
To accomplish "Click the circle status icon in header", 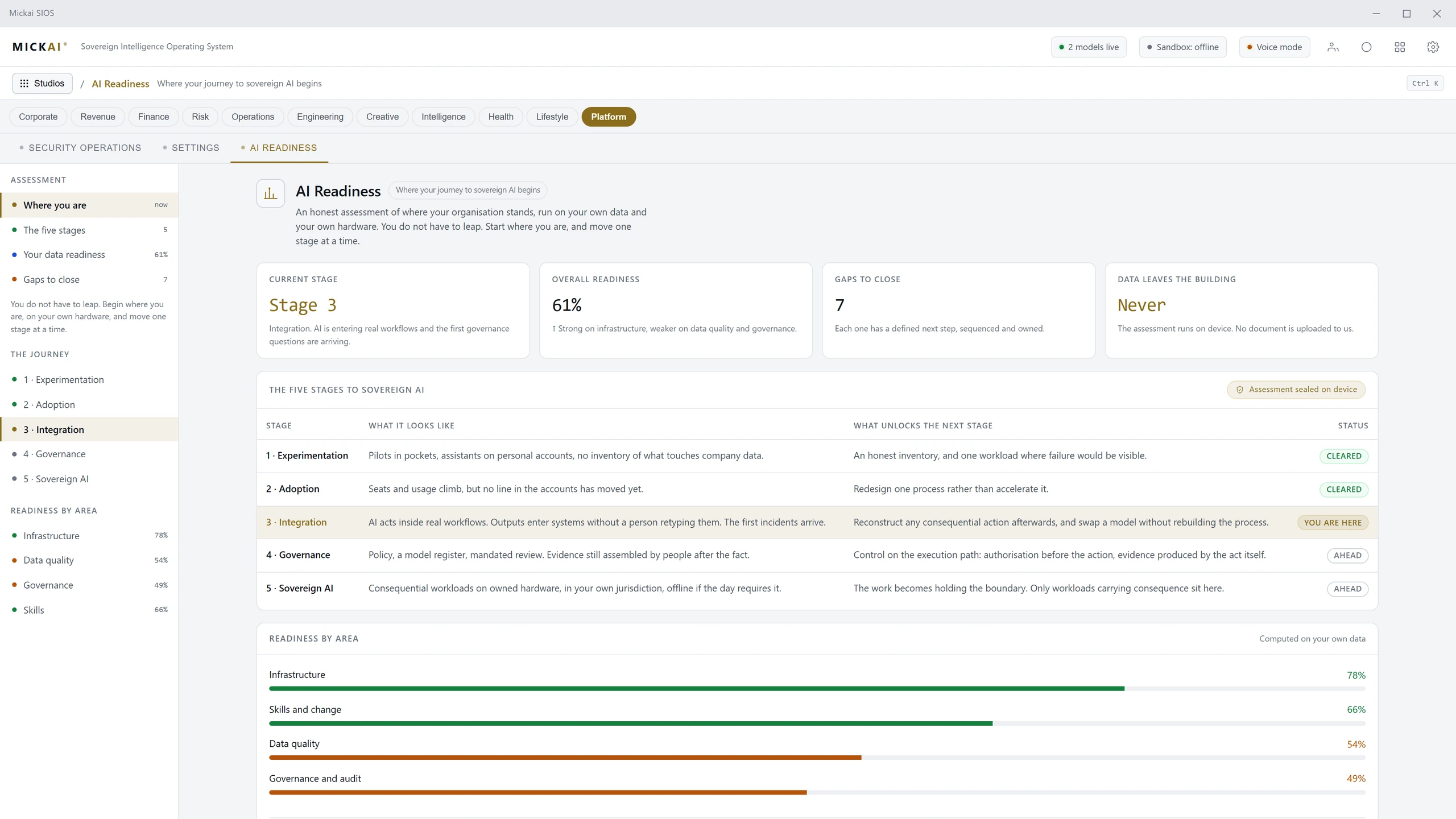I will pos(1366,47).
